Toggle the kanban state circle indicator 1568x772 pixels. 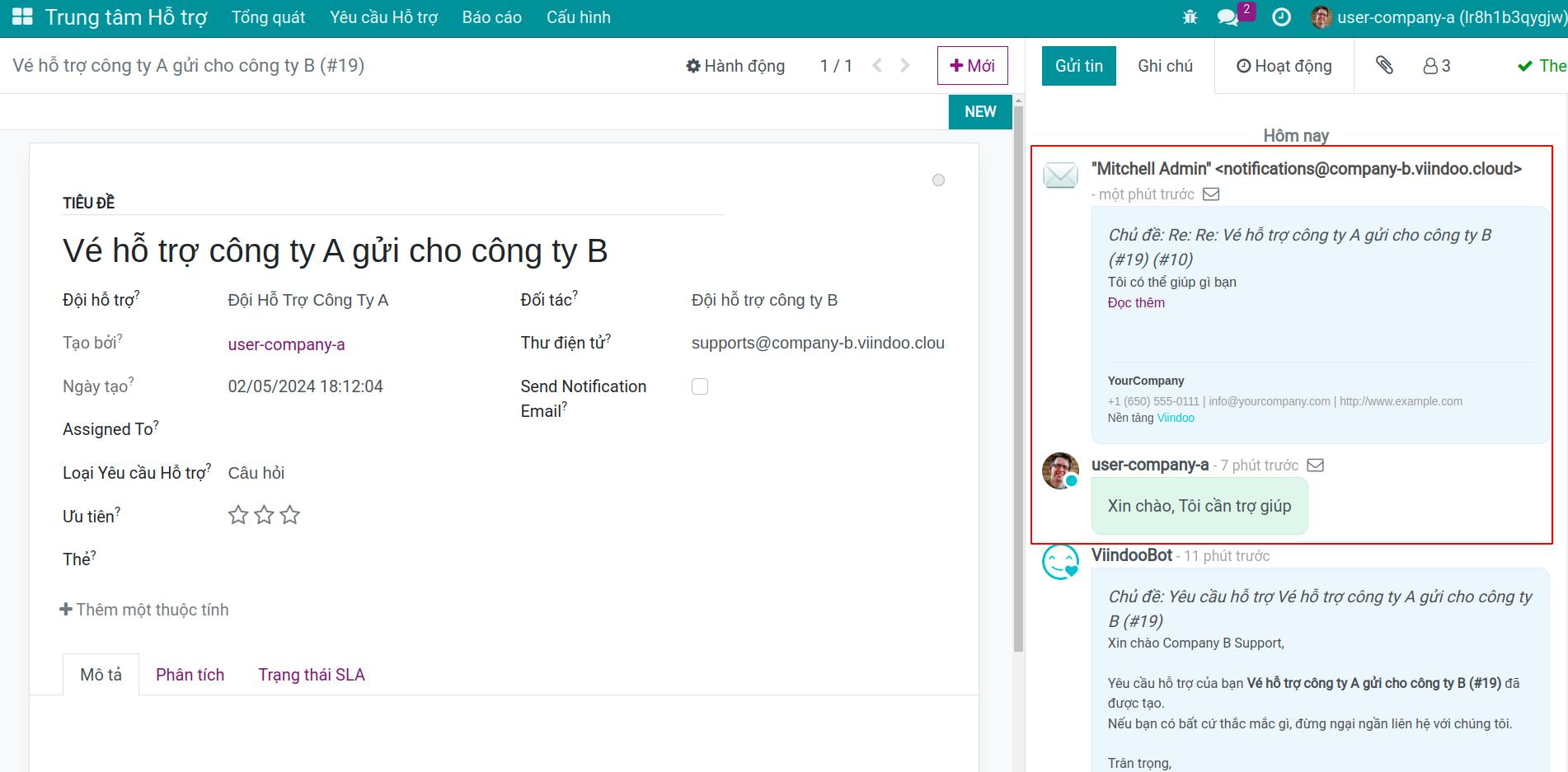pos(938,180)
